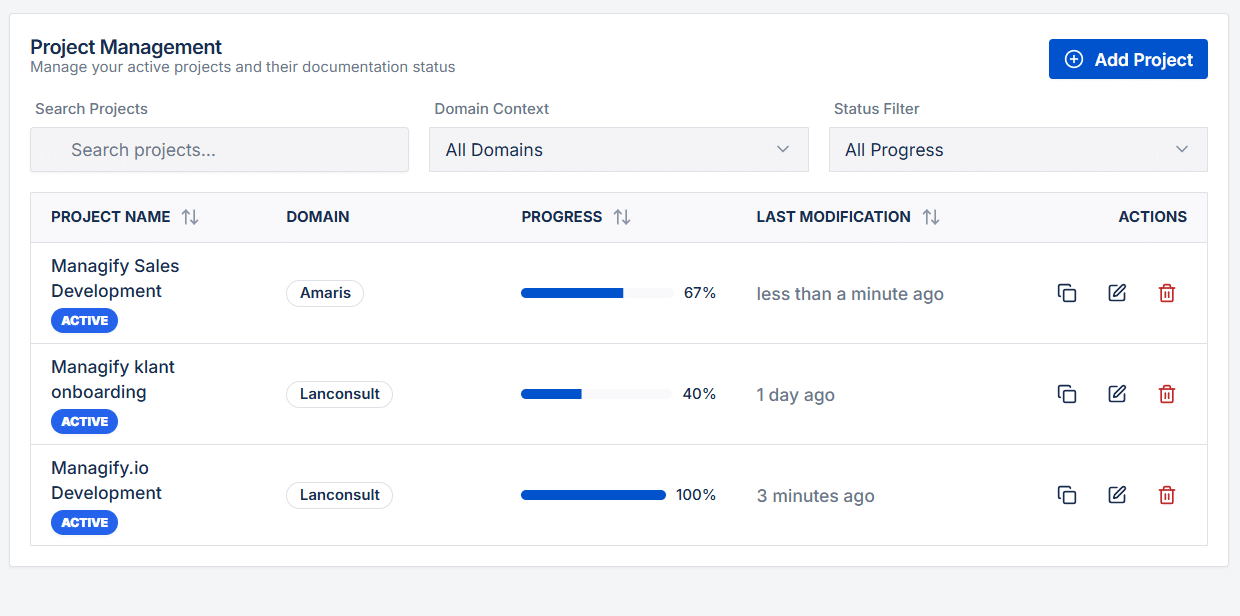Image resolution: width=1240 pixels, height=616 pixels.
Task: Focus the Search projects input field
Action: point(219,150)
